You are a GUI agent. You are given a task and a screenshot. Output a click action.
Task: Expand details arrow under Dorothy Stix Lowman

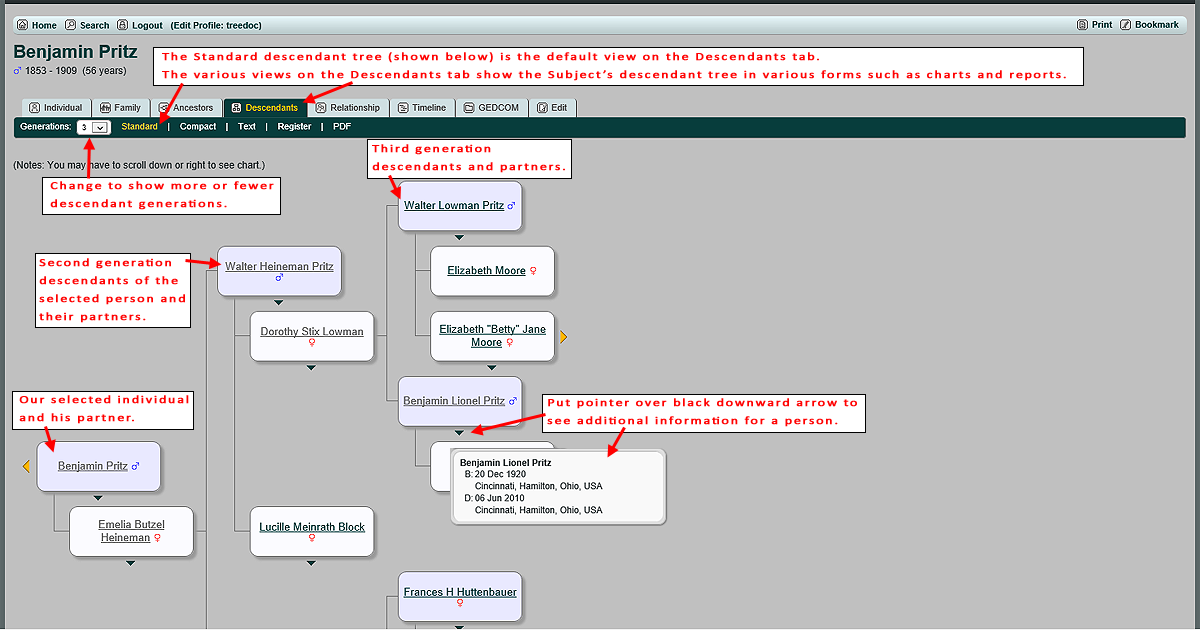(311, 367)
